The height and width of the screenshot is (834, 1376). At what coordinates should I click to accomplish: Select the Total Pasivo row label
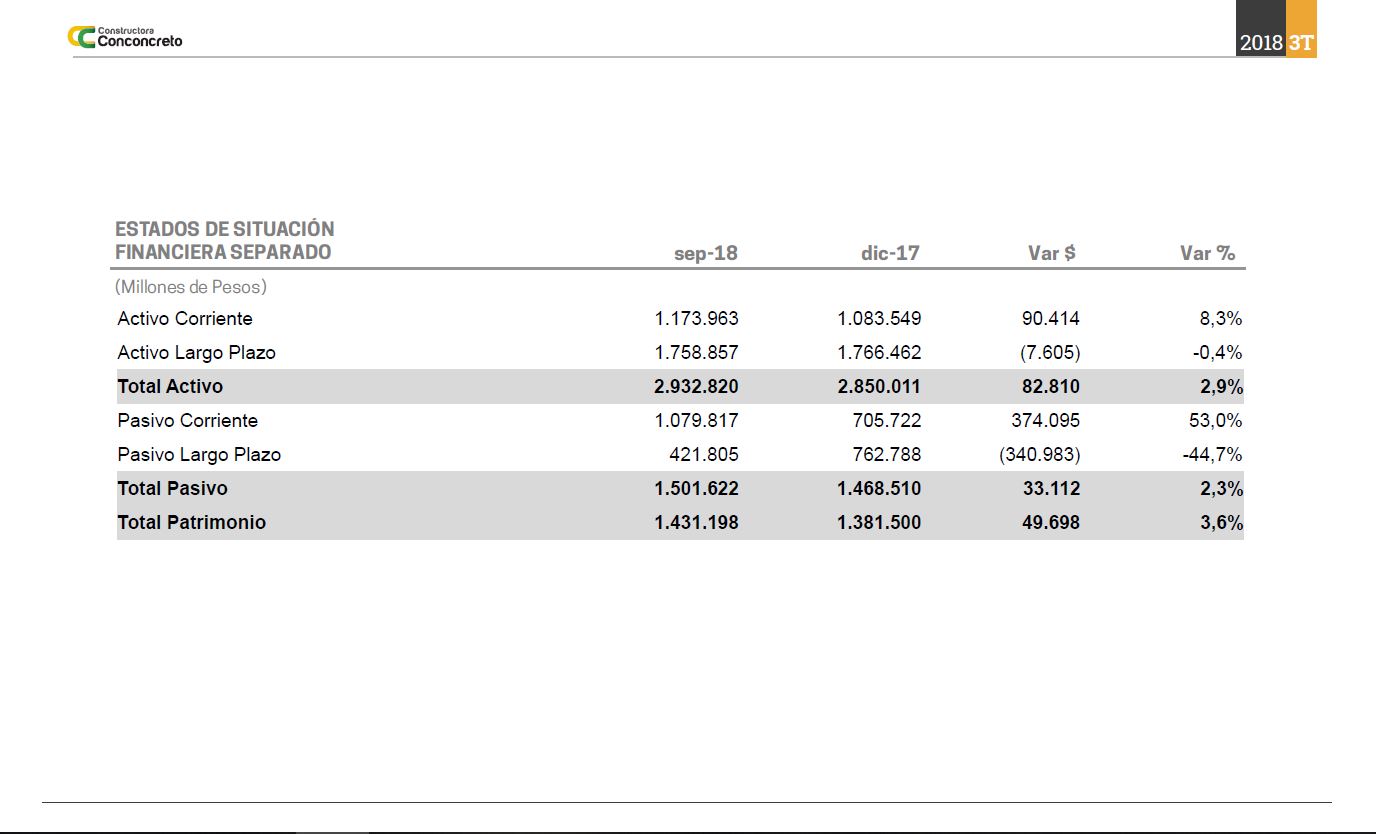coord(172,488)
